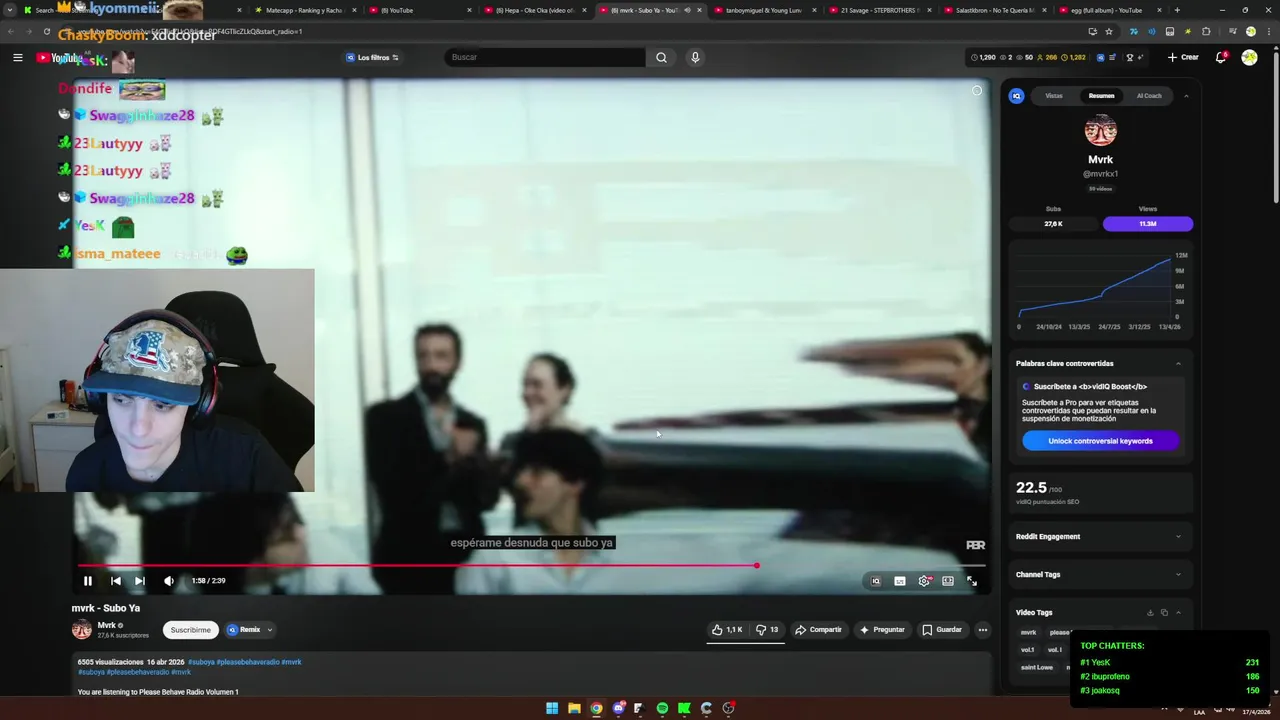
Task: Switch to egg (full album) tab
Action: tap(1108, 10)
